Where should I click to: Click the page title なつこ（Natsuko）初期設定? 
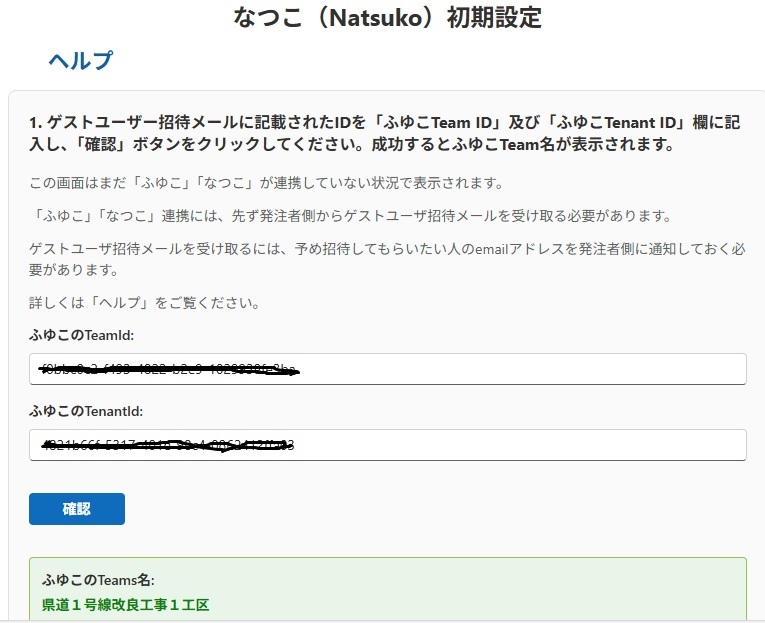pos(387,17)
